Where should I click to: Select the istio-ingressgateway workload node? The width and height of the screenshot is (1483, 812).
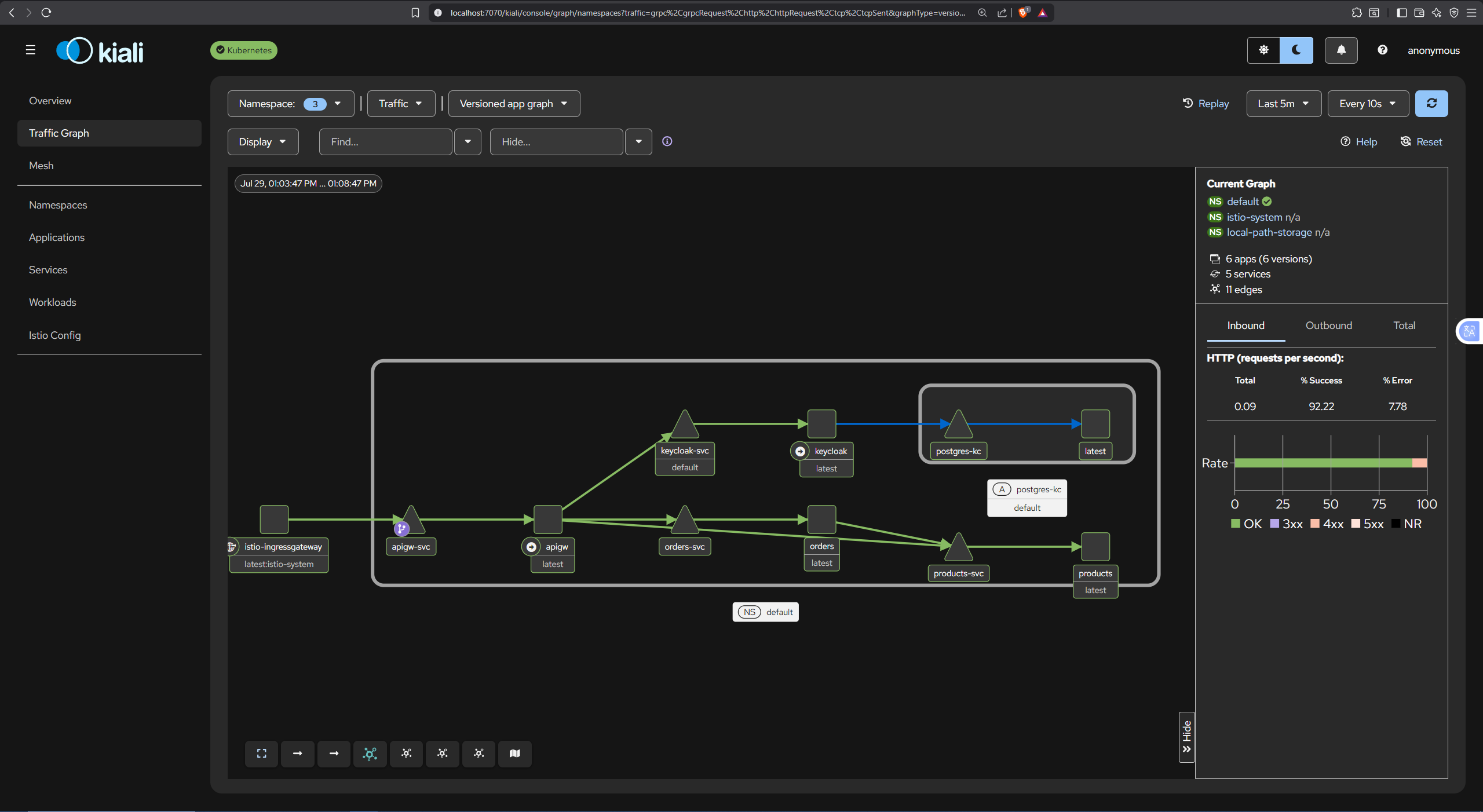pos(274,520)
